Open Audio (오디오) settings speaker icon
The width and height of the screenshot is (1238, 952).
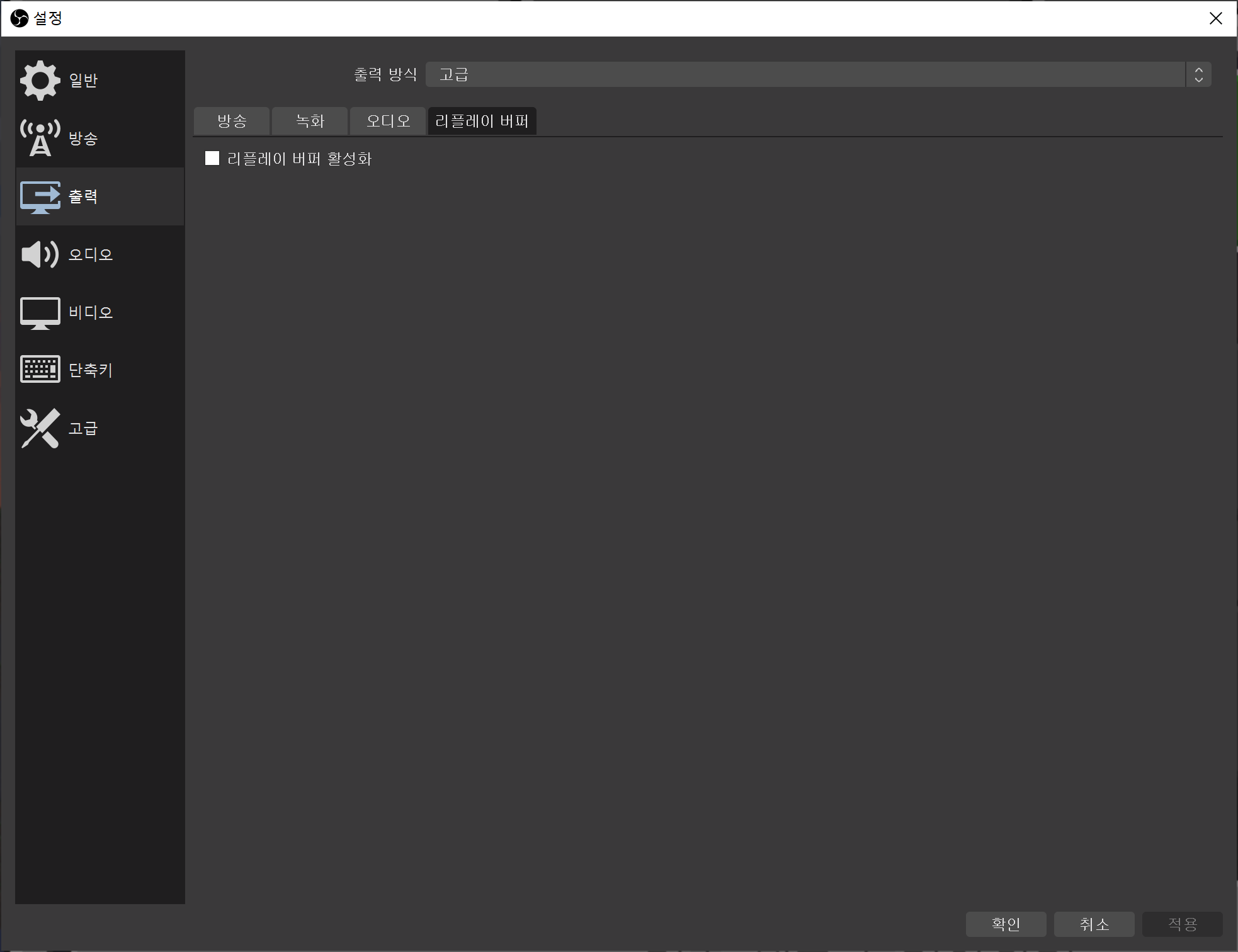[40, 254]
